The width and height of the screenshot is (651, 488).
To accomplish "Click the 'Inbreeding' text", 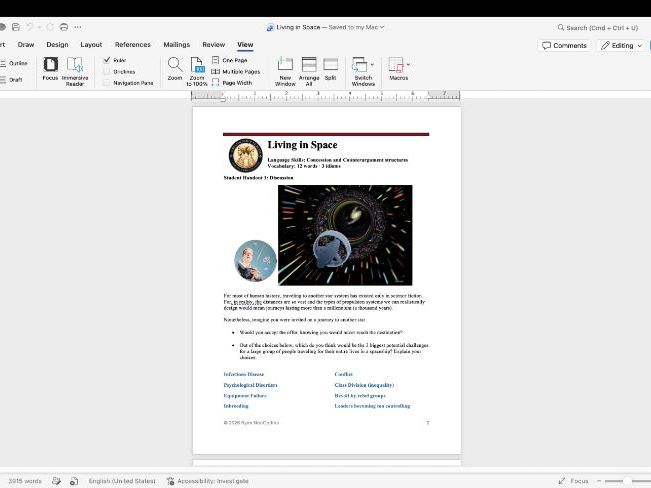I will coord(236,406).
